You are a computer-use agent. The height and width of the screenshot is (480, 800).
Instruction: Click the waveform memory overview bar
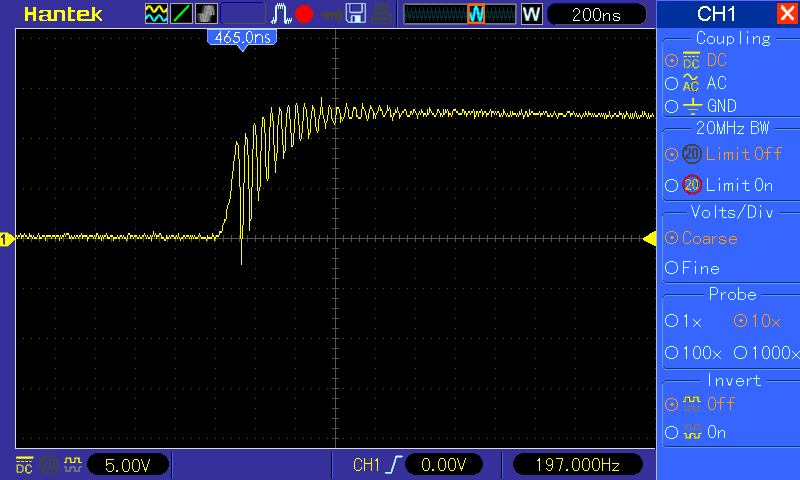460,14
